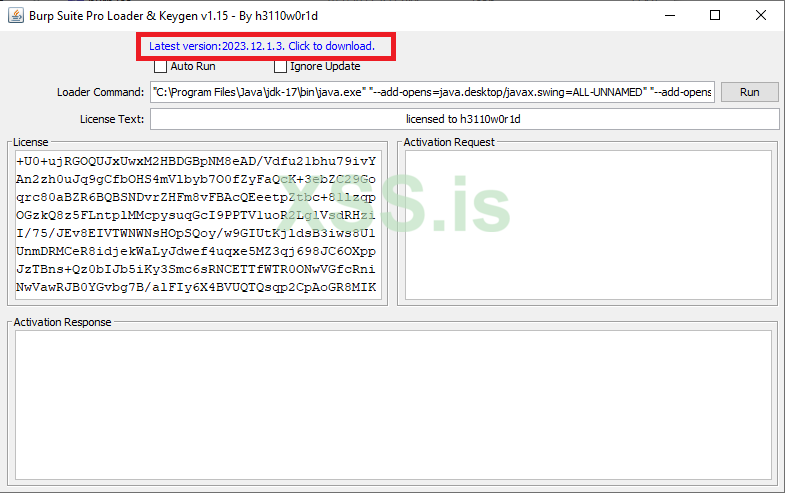The width and height of the screenshot is (785, 493).
Task: Tick the Ignore Update checkbox
Action: coord(280,66)
